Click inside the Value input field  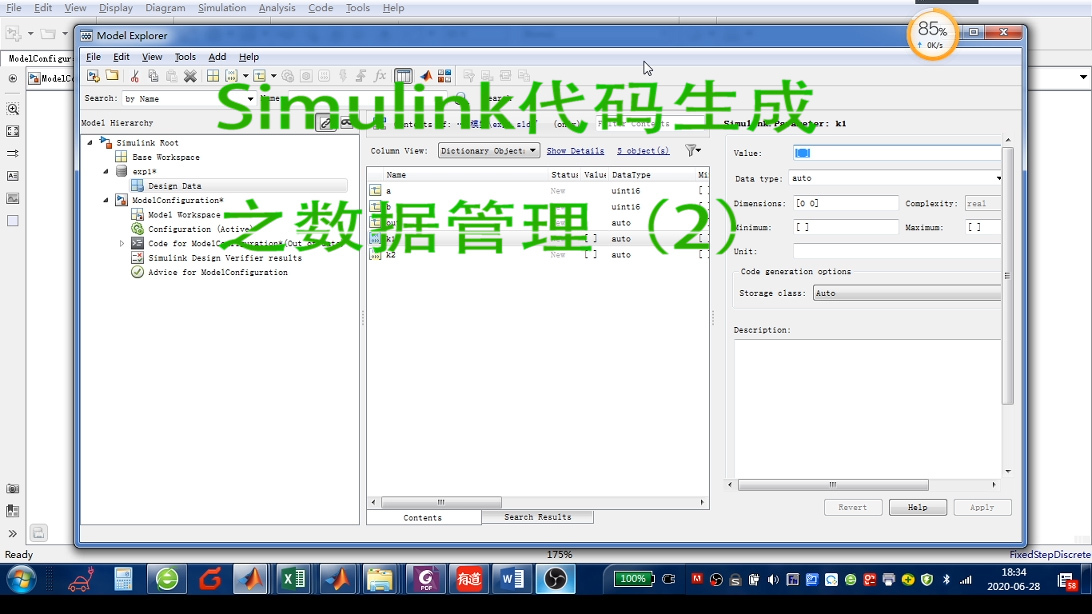click(895, 152)
